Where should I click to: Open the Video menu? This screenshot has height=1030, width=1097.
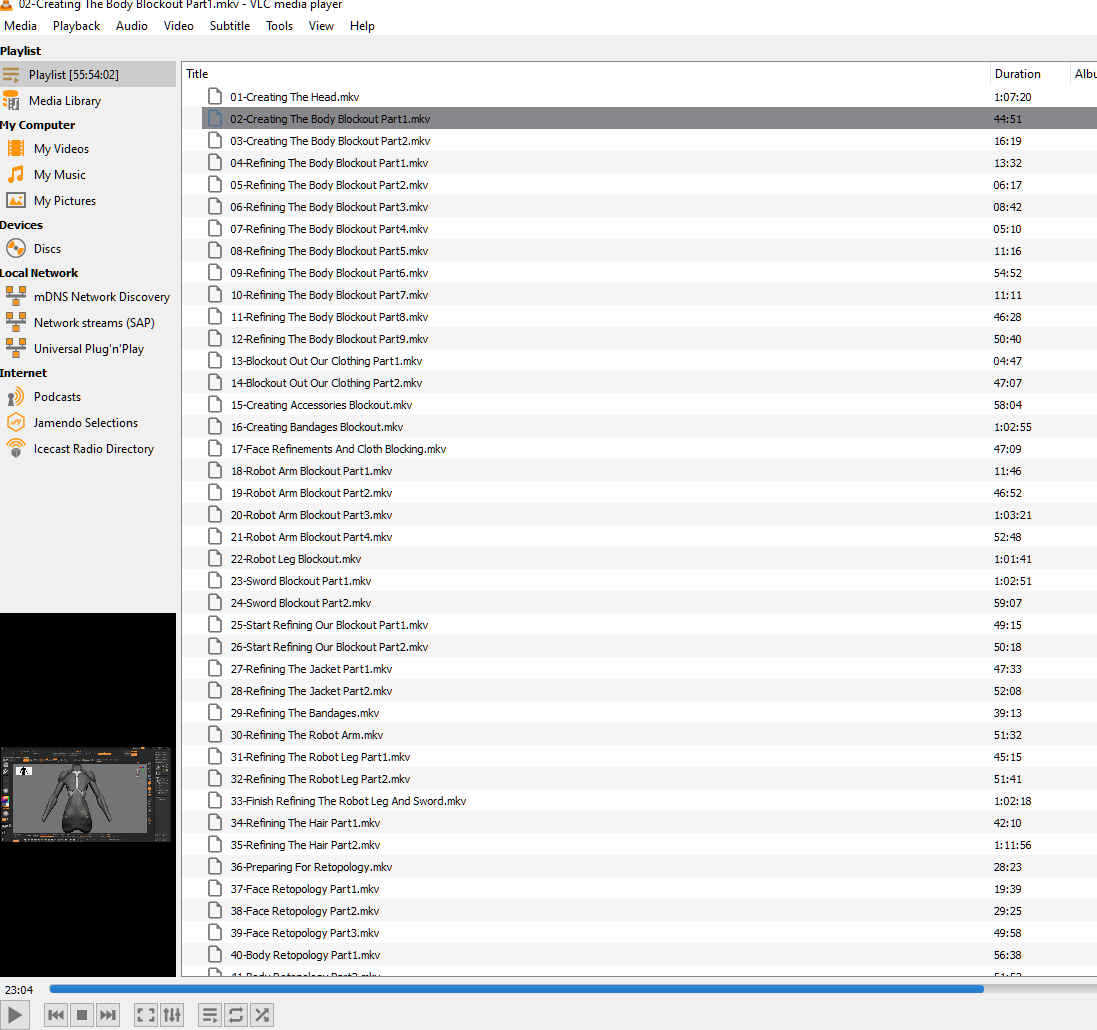[178, 26]
